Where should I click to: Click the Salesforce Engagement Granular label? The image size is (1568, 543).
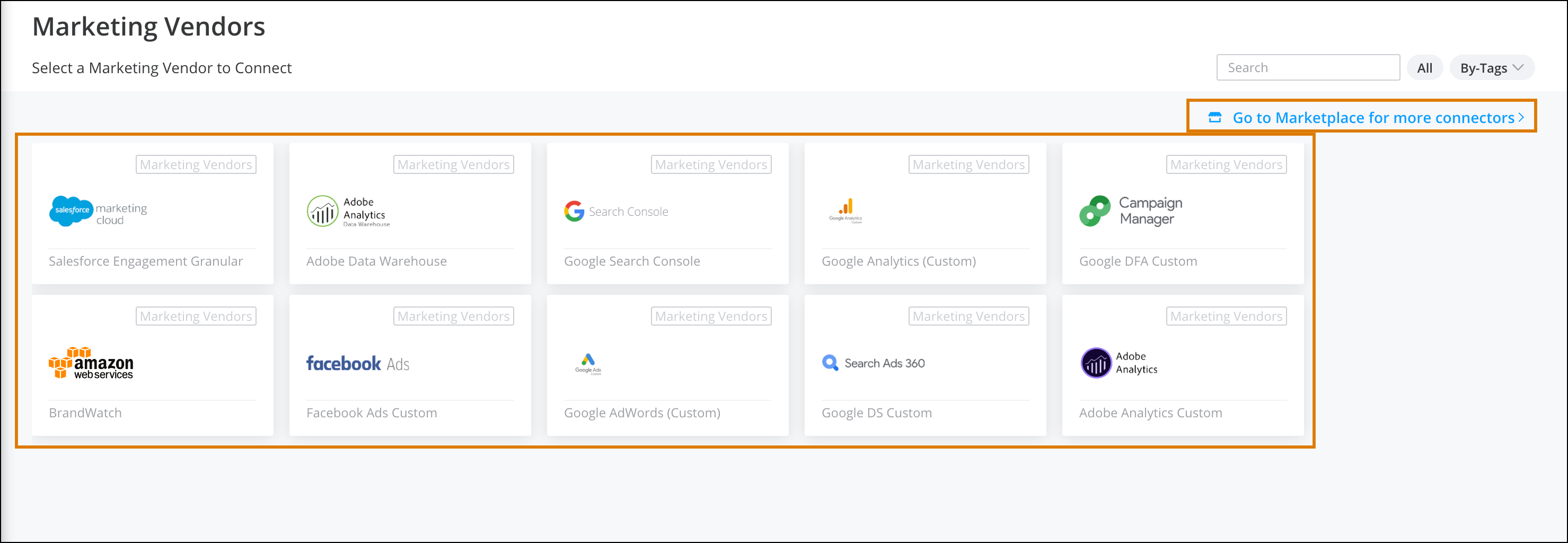click(x=146, y=261)
